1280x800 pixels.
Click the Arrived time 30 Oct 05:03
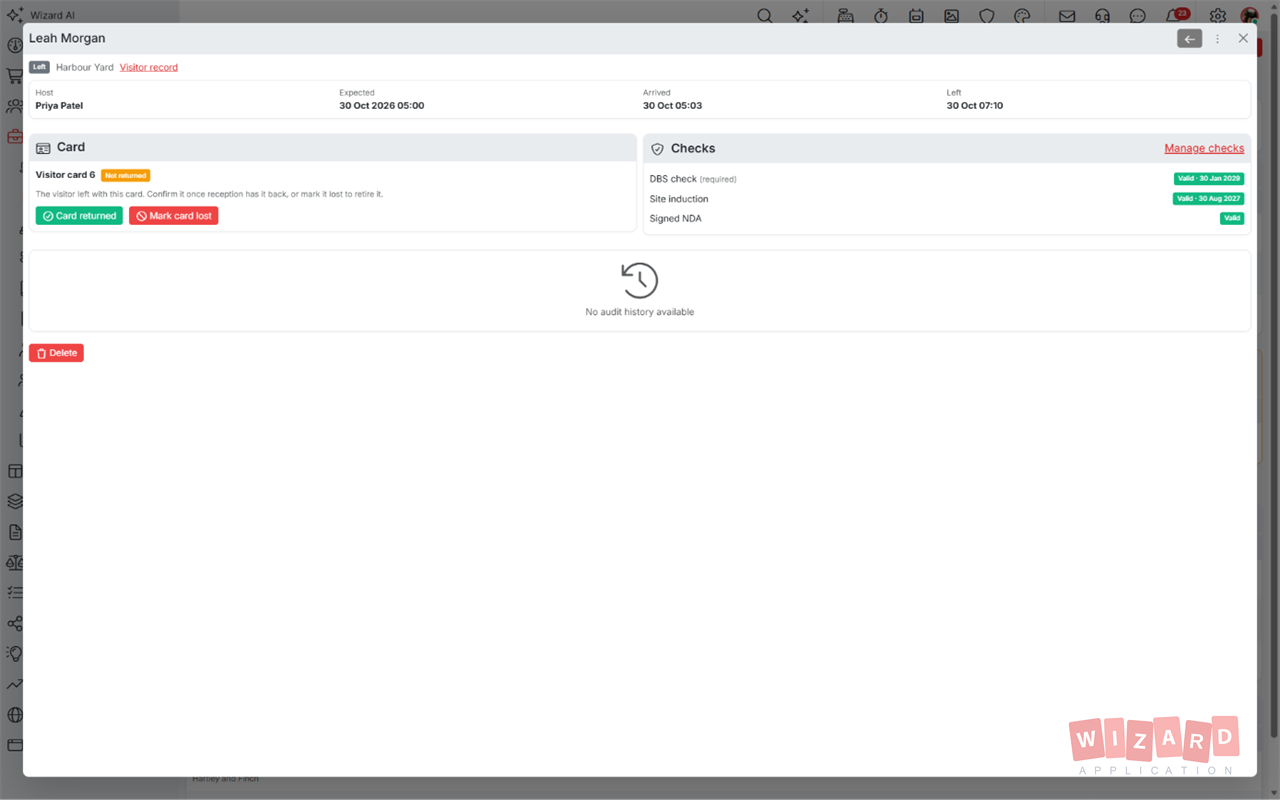(673, 105)
